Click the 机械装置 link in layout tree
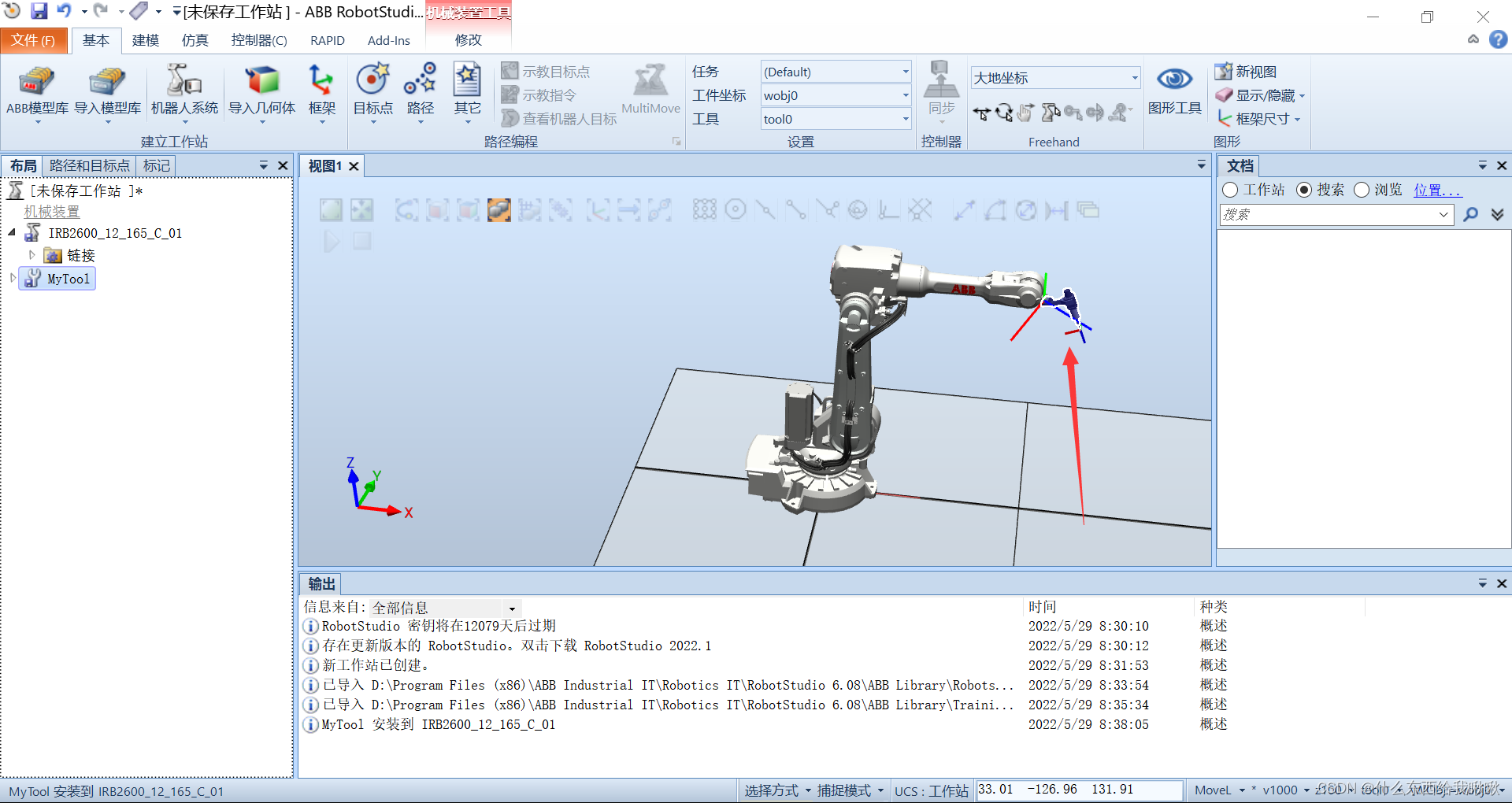 point(52,212)
